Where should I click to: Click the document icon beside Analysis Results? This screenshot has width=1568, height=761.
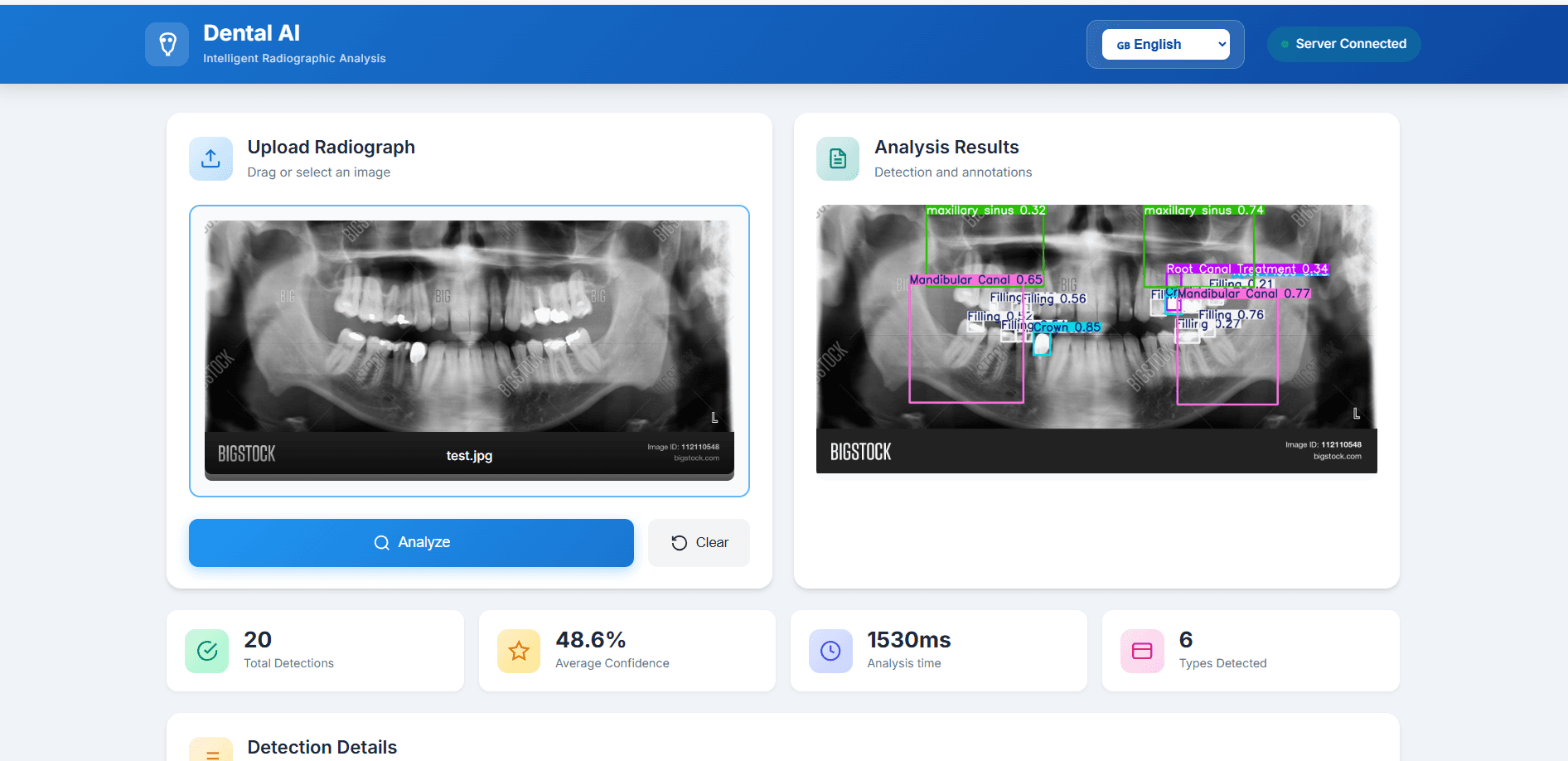click(x=838, y=158)
